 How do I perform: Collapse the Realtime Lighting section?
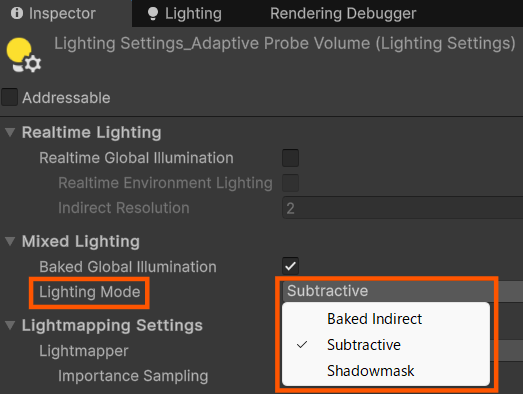point(10,132)
